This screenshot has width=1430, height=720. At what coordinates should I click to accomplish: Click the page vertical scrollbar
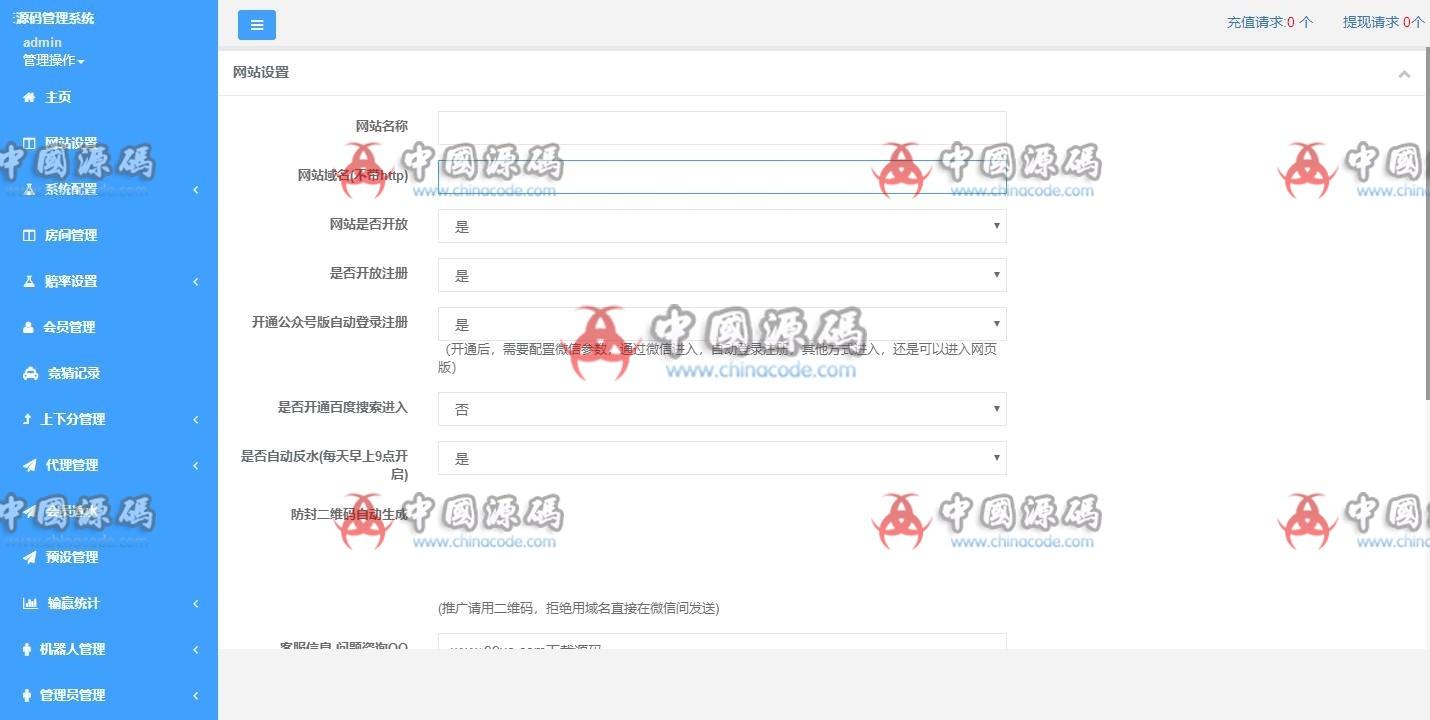(1426, 225)
